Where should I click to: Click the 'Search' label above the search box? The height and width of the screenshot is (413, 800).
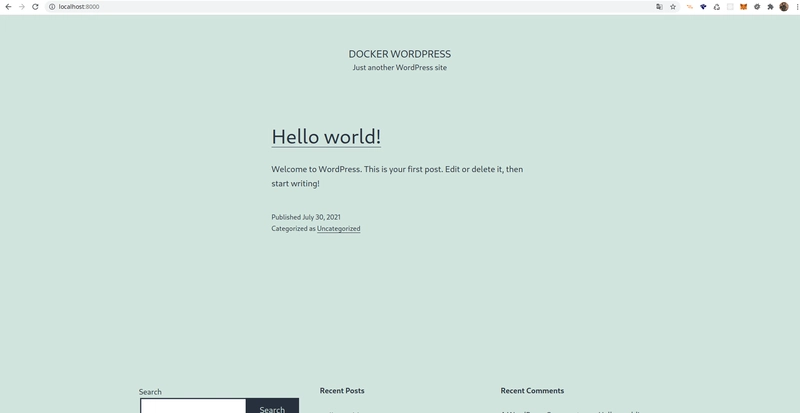pyautogui.click(x=150, y=392)
